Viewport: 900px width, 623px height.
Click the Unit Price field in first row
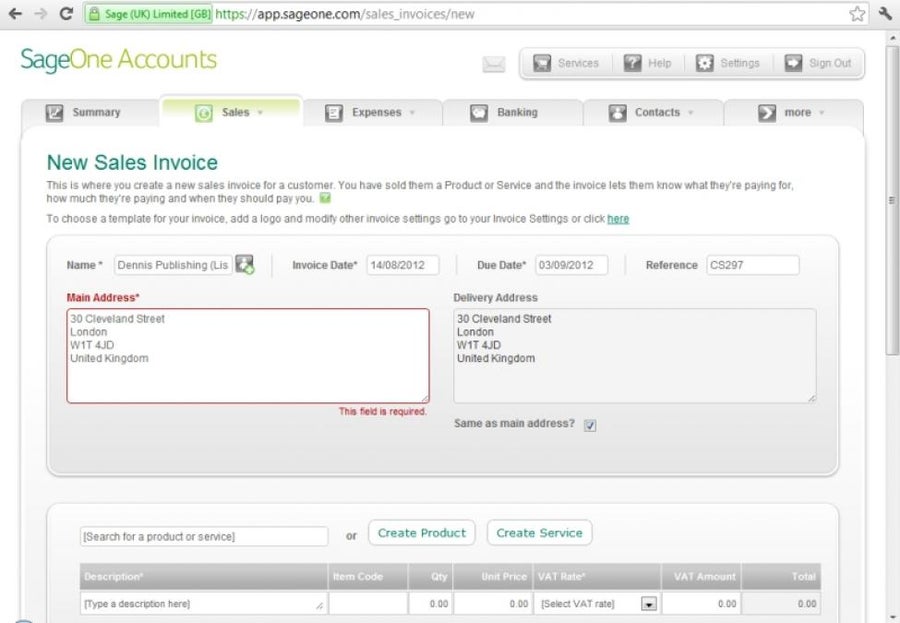[x=494, y=603]
